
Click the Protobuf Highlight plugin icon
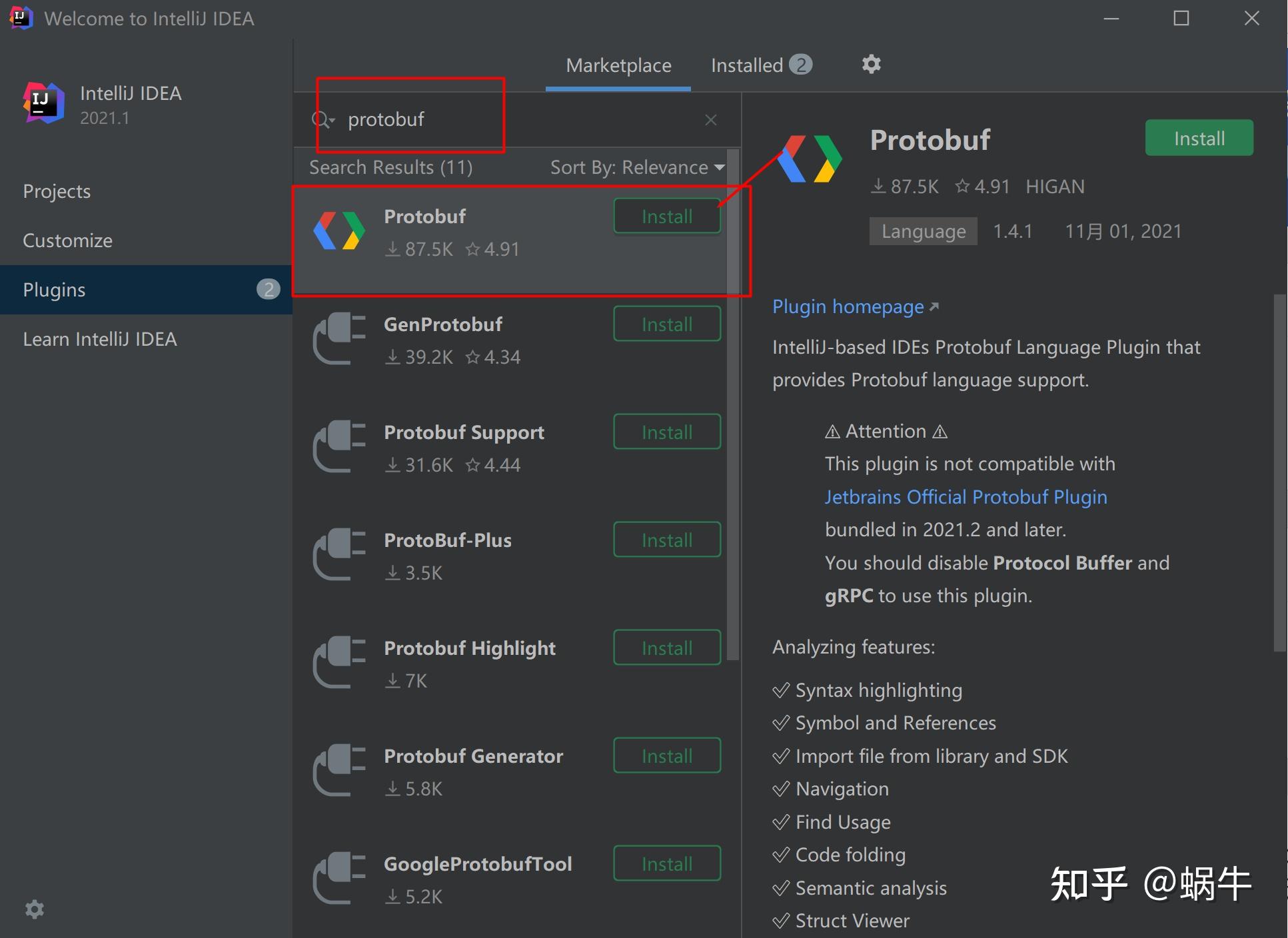pos(339,662)
